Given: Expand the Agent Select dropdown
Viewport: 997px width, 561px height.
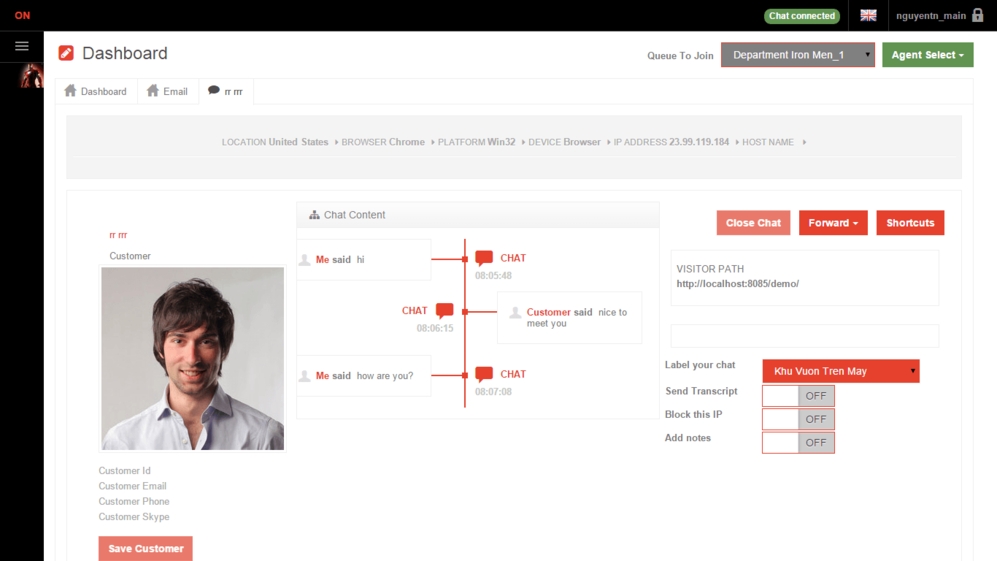Looking at the screenshot, I should pos(927,55).
